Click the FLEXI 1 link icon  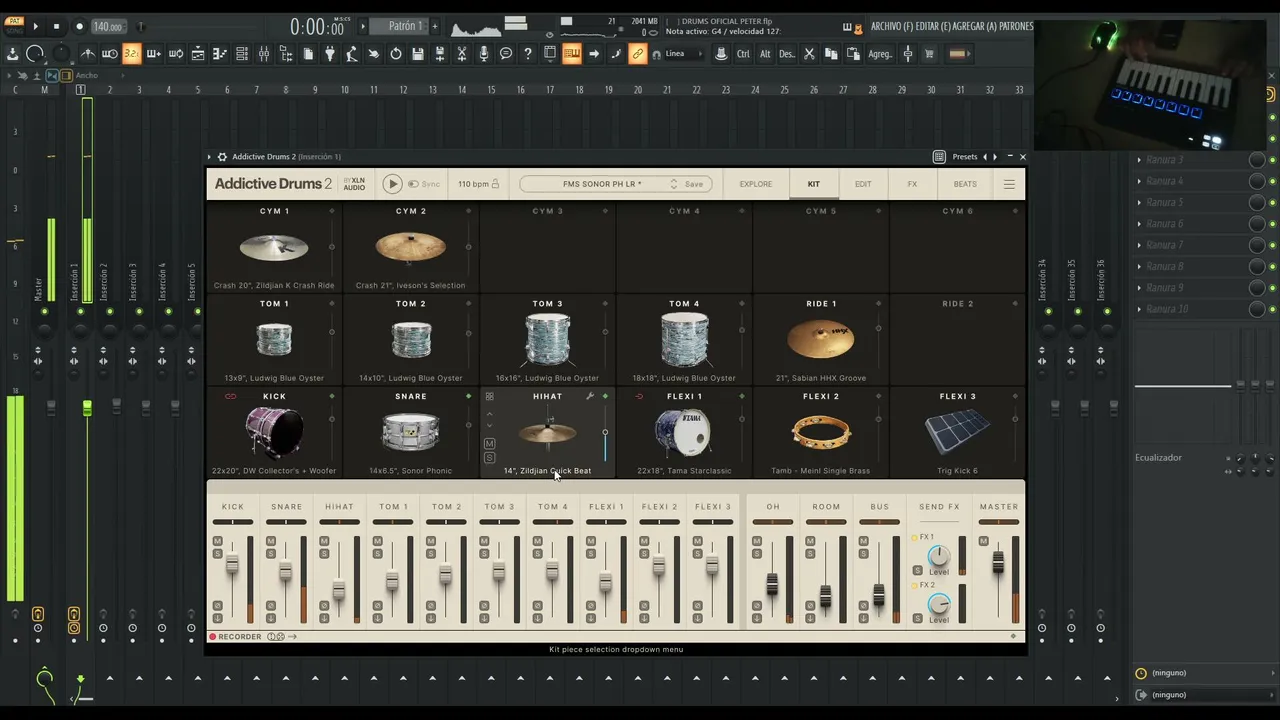tap(640, 396)
